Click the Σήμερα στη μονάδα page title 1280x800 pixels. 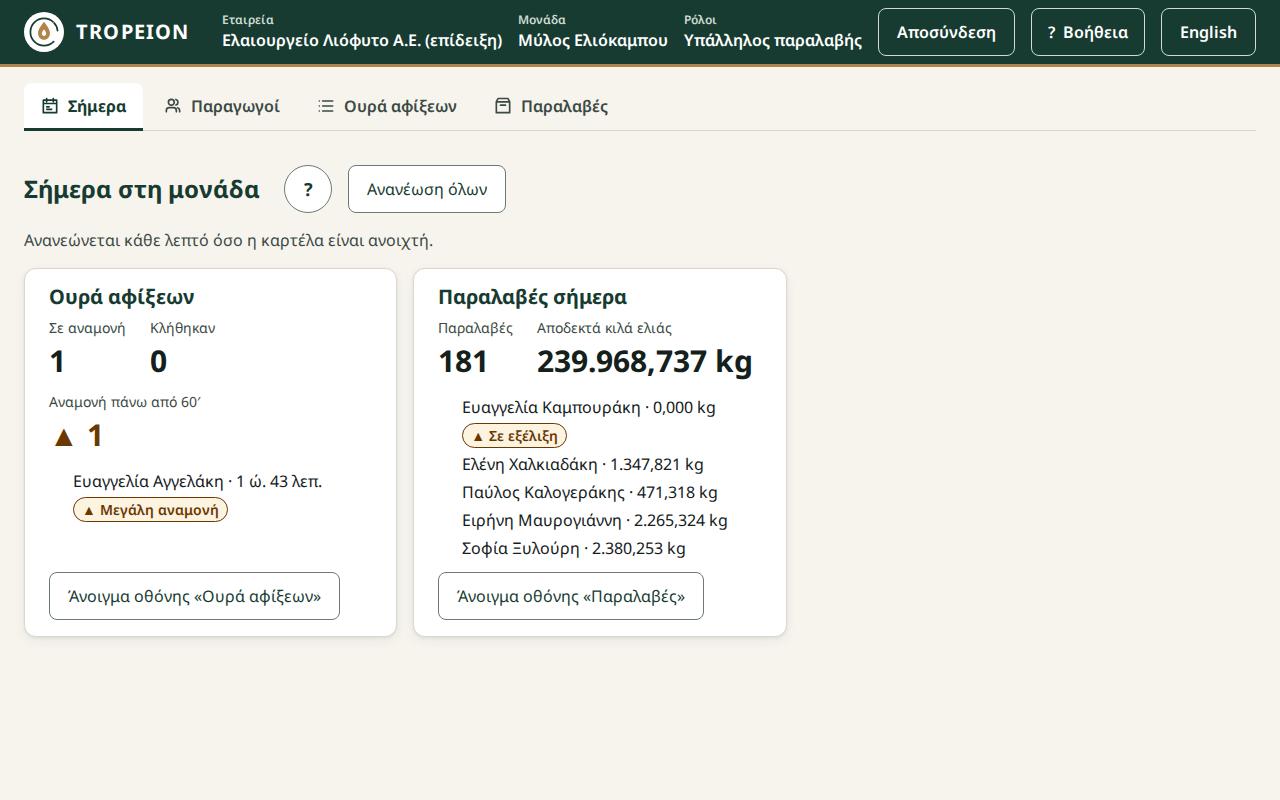coord(142,189)
